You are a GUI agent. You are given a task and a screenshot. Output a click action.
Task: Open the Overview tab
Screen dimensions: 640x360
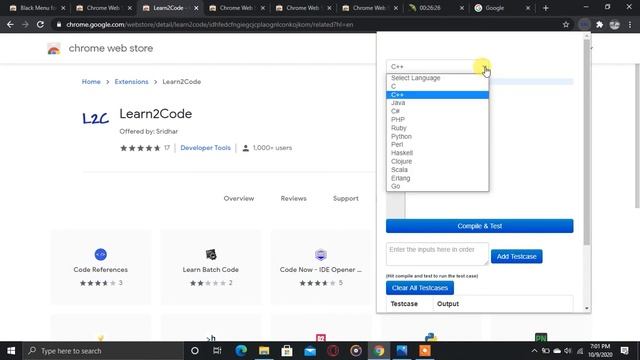239,198
